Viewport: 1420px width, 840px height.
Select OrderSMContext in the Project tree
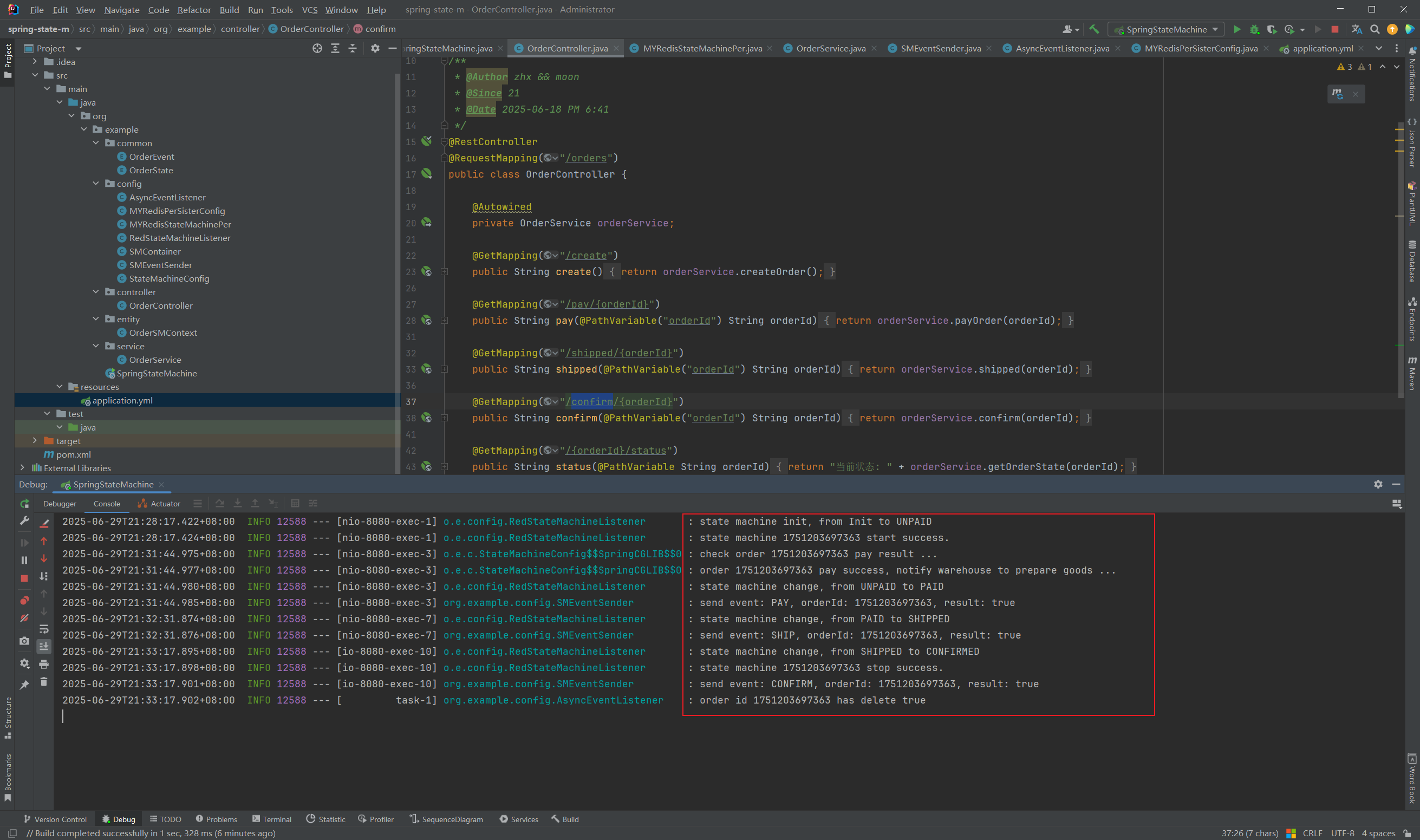coord(162,333)
